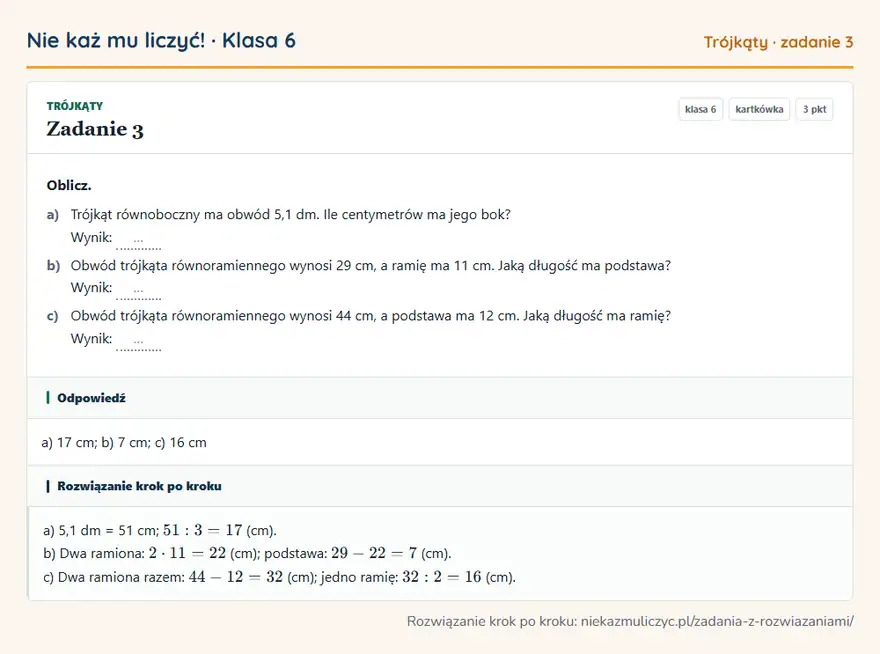Click the Wynik blank for question b)
The width and height of the screenshot is (880, 654).
point(139,290)
